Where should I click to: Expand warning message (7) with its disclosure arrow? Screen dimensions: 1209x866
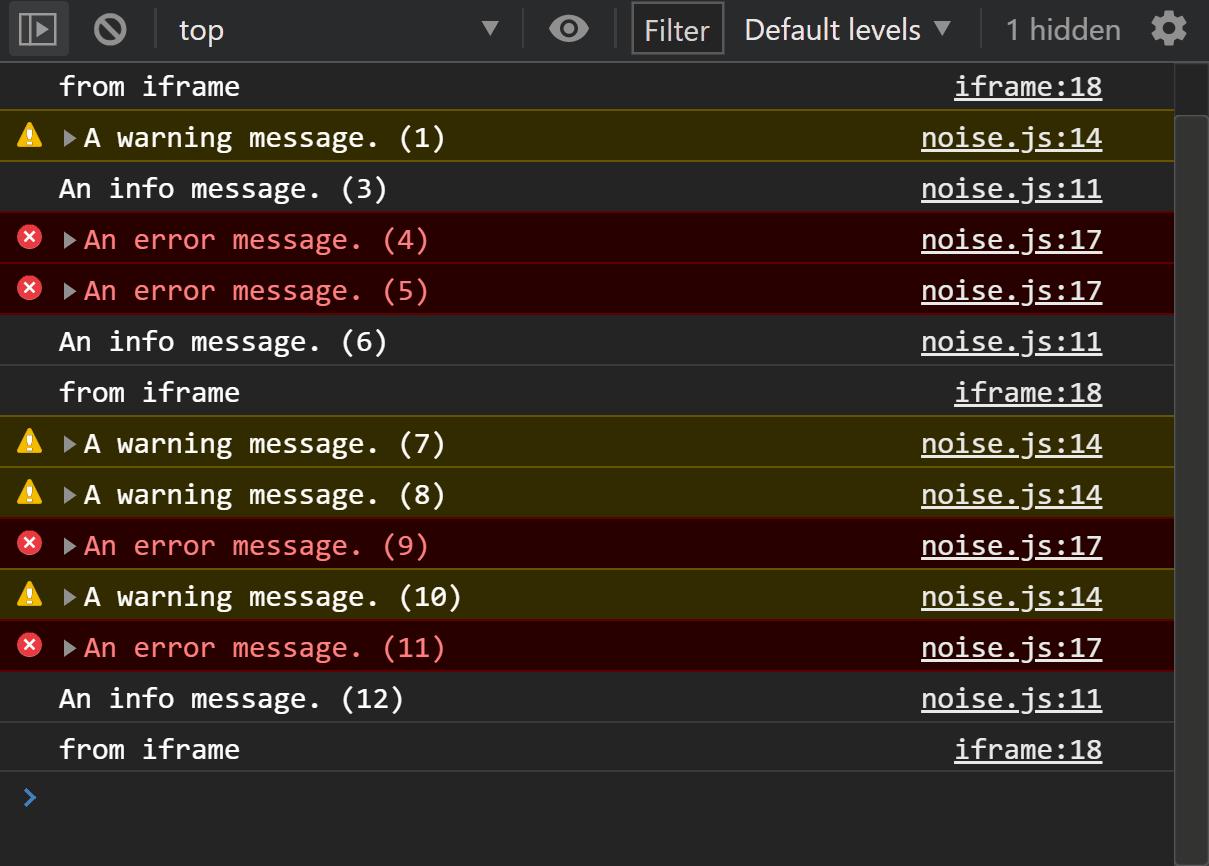click(x=68, y=442)
